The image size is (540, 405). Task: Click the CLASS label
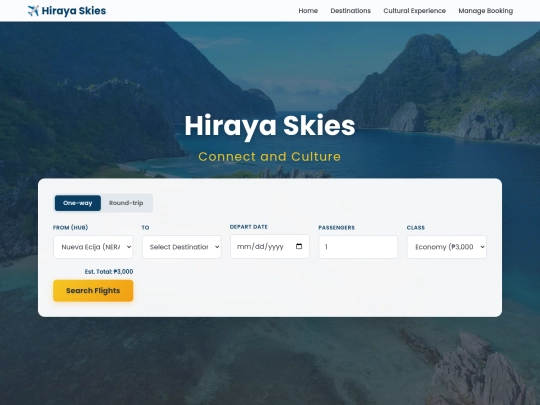coord(416,227)
